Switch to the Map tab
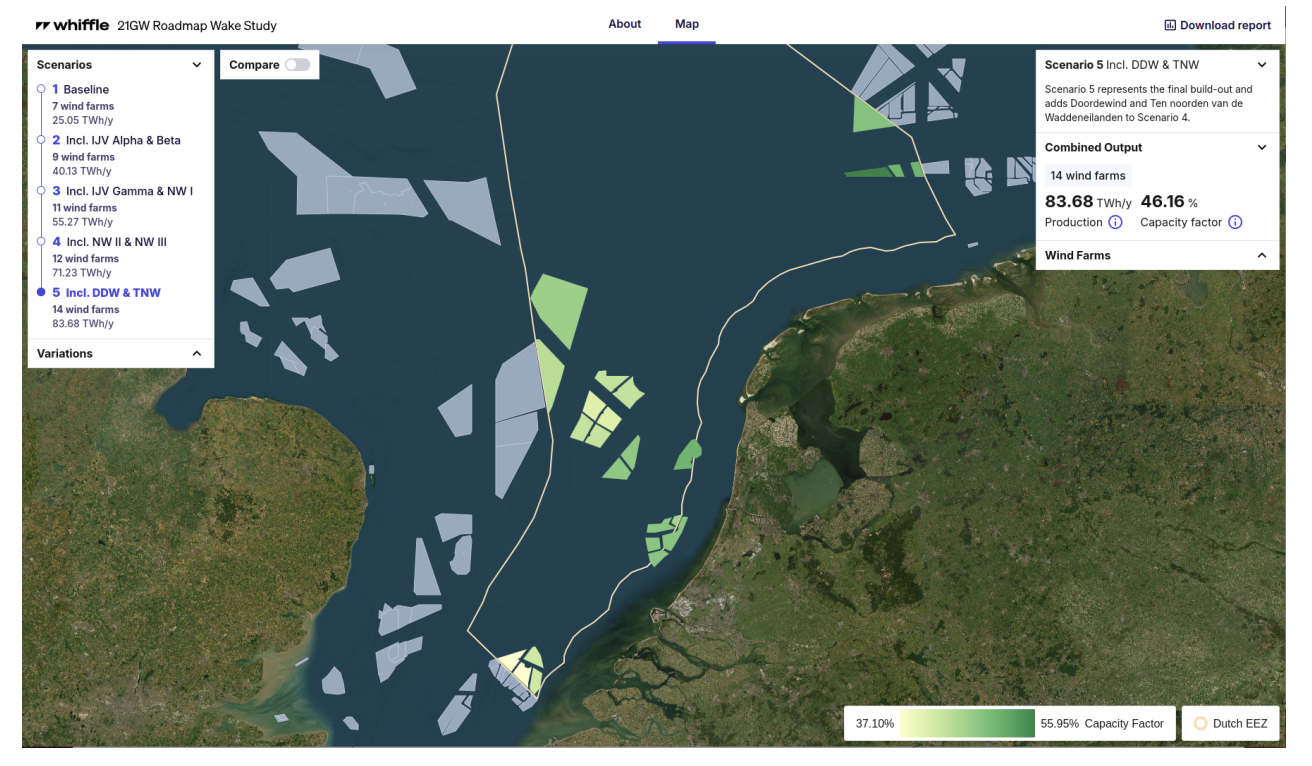The height and width of the screenshot is (766, 1312). click(x=686, y=24)
